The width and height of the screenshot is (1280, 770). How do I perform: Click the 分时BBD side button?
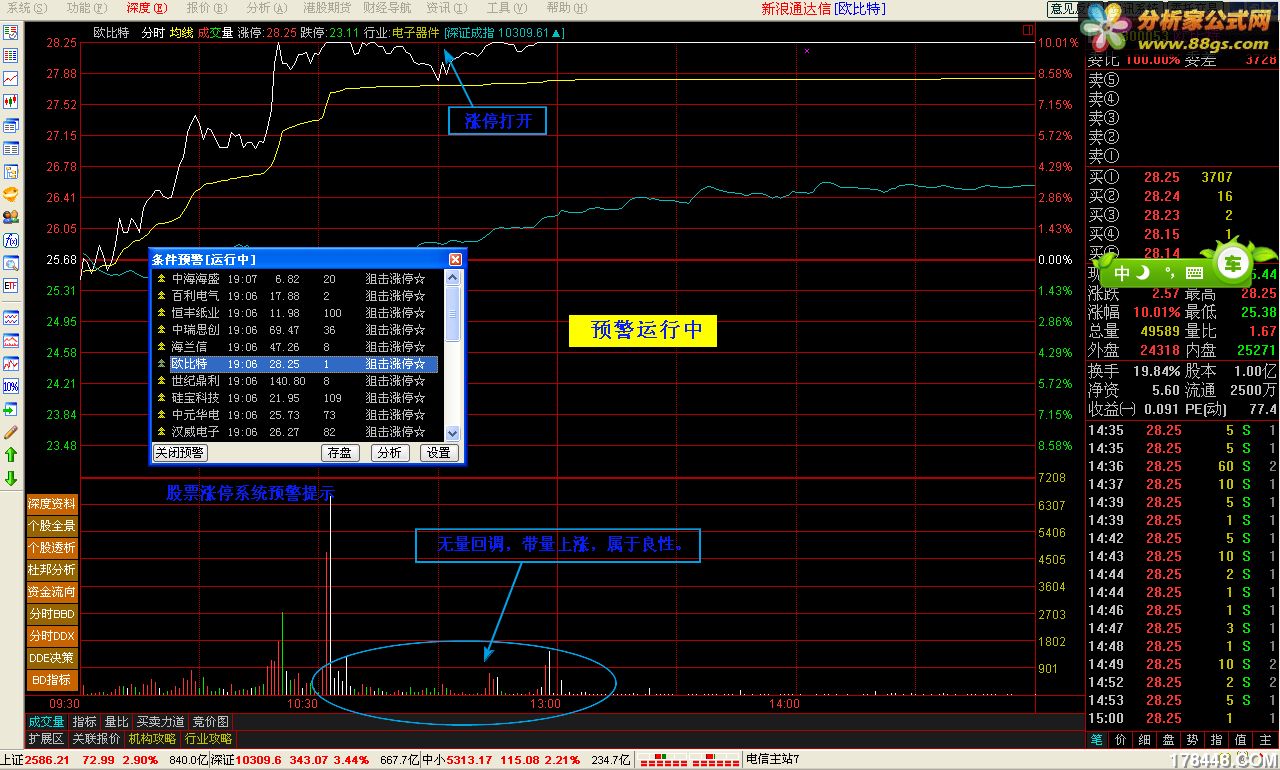[52, 614]
